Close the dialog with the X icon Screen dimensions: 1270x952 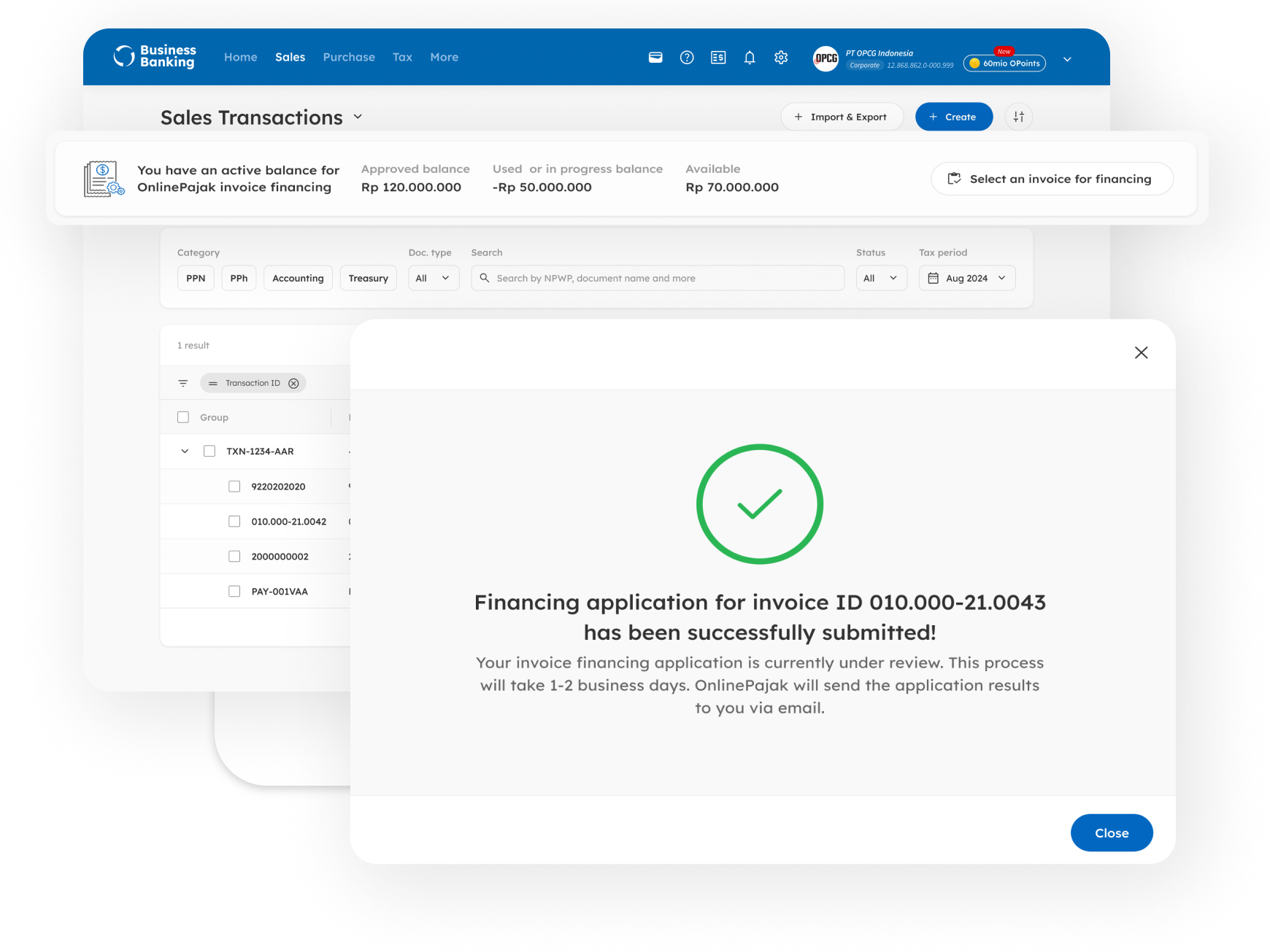tap(1141, 353)
